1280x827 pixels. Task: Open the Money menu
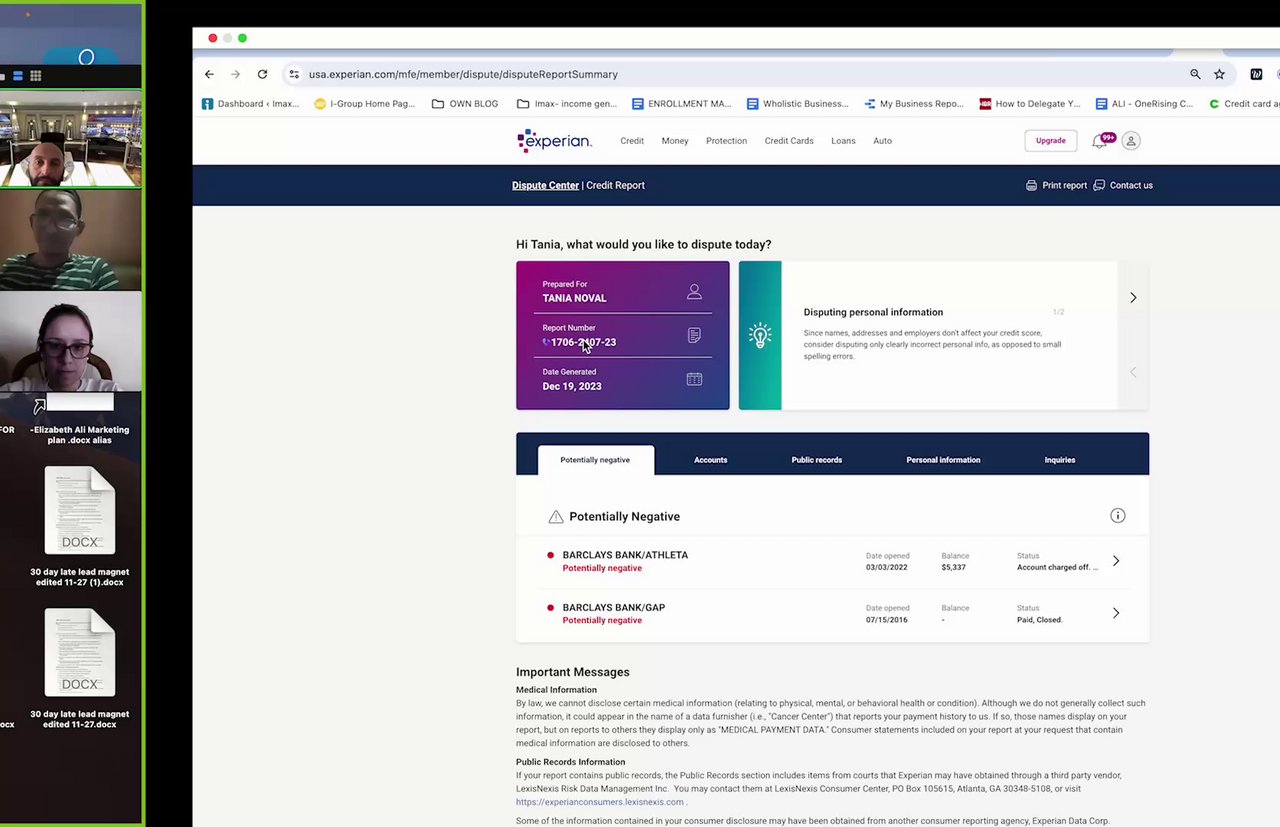coord(675,141)
